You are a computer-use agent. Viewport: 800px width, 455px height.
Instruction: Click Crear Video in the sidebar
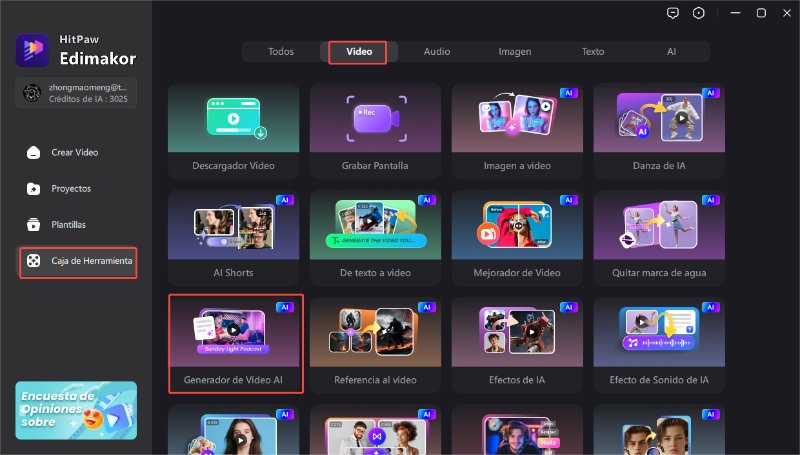(x=74, y=152)
